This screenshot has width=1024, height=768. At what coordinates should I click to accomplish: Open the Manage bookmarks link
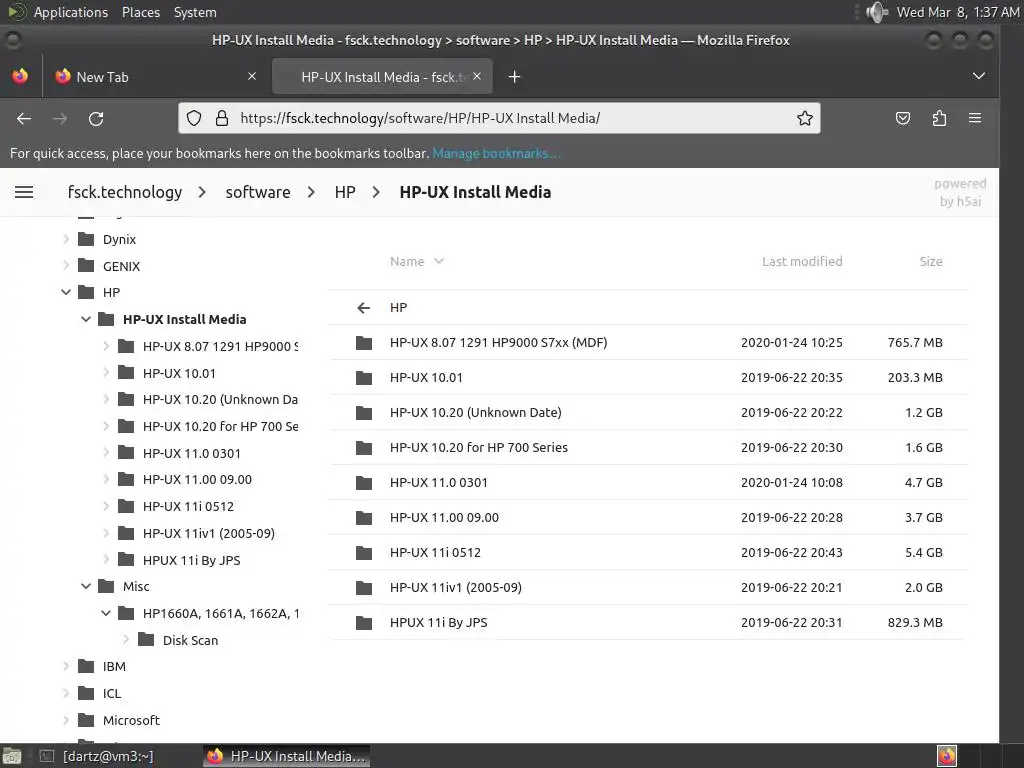pyautogui.click(x=496, y=153)
